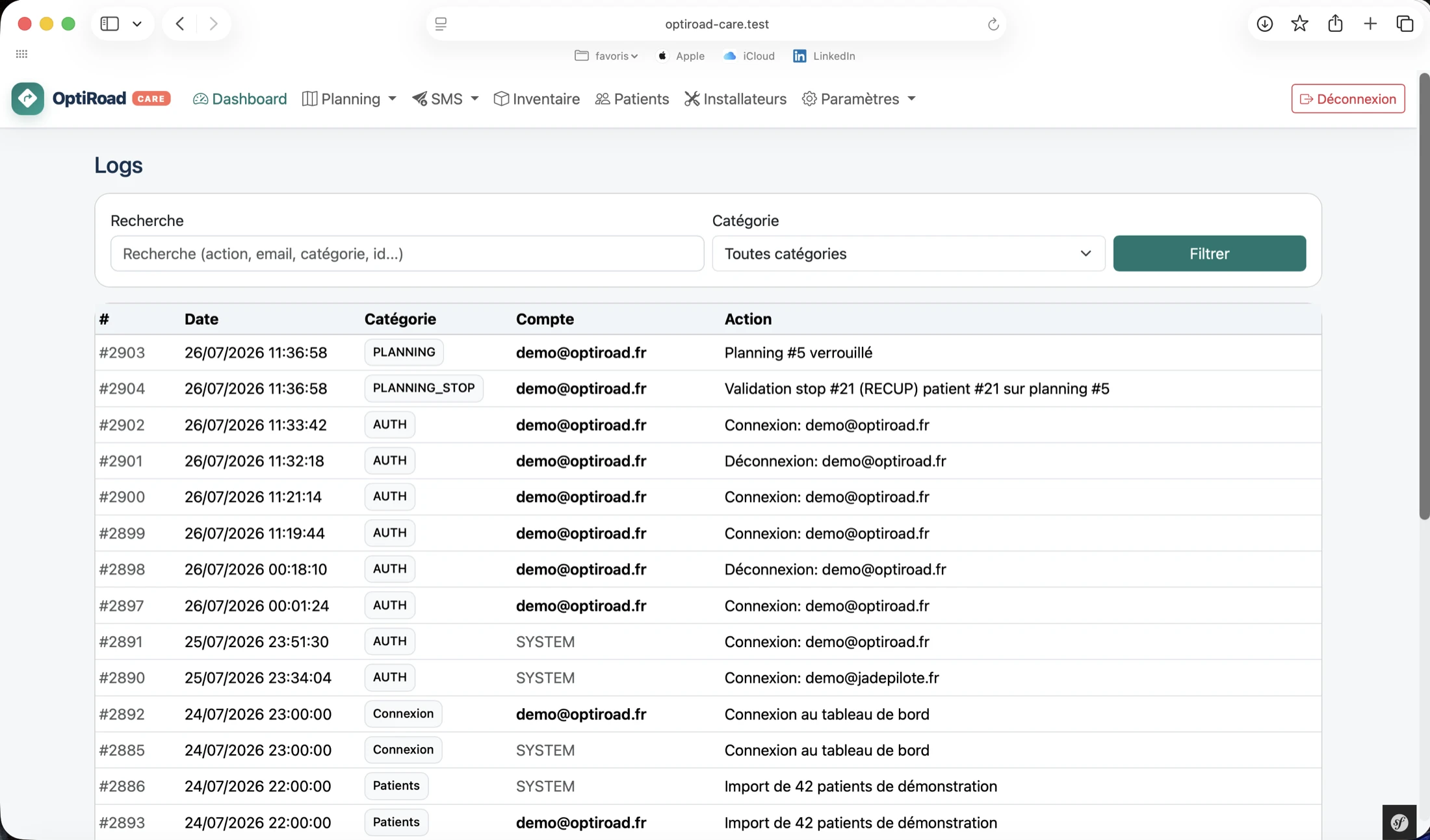Open Safari downloads icon
Viewport: 1430px width, 840px height.
(1264, 24)
